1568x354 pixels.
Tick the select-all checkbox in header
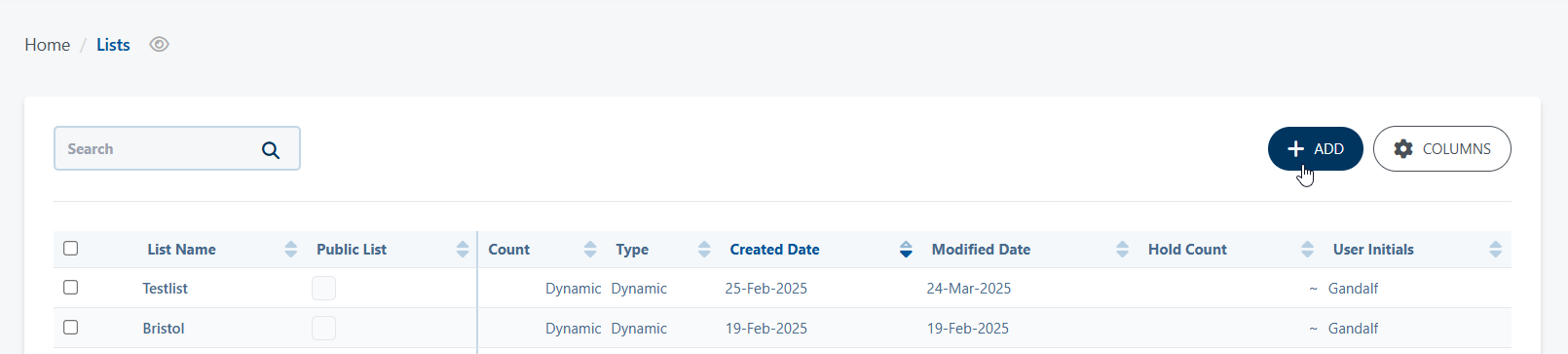tap(70, 249)
